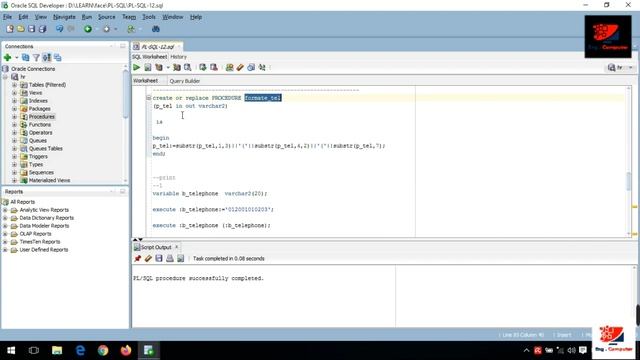
Task: Click the binoculars Find DB Object icon
Action: coord(156,29)
